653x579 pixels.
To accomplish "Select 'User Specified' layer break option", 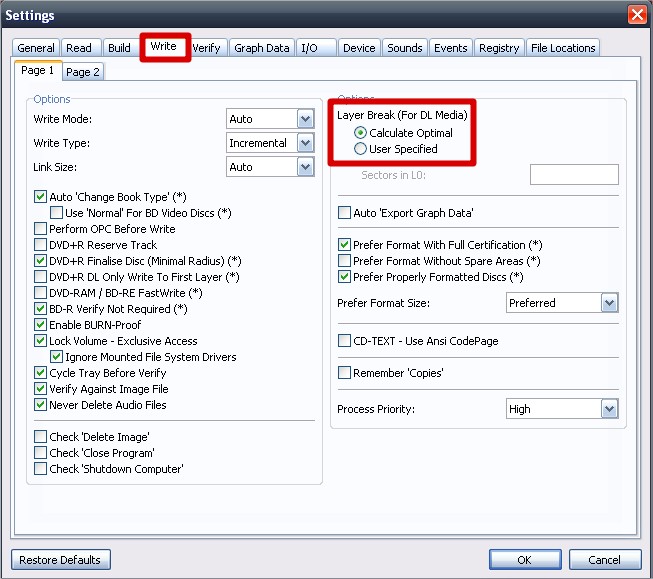I will 361,149.
